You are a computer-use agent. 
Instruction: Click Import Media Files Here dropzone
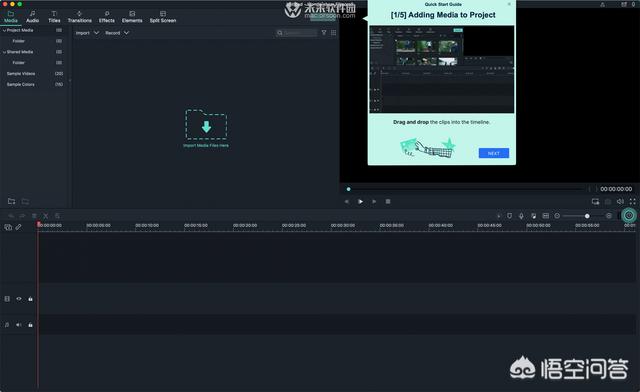coord(206,128)
